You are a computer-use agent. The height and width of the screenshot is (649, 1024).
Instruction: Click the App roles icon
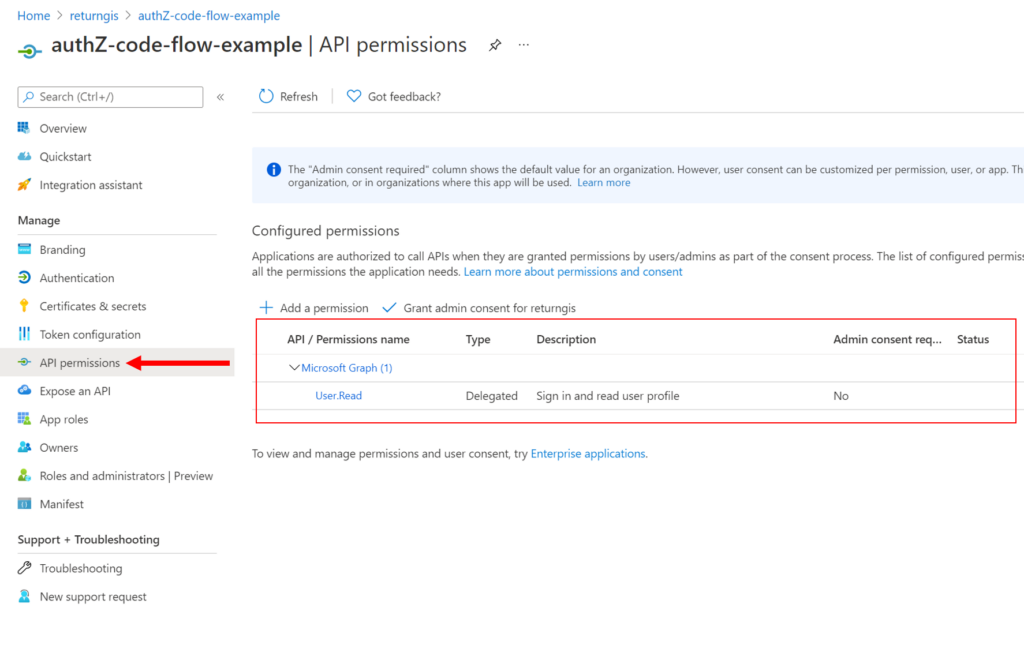point(24,419)
